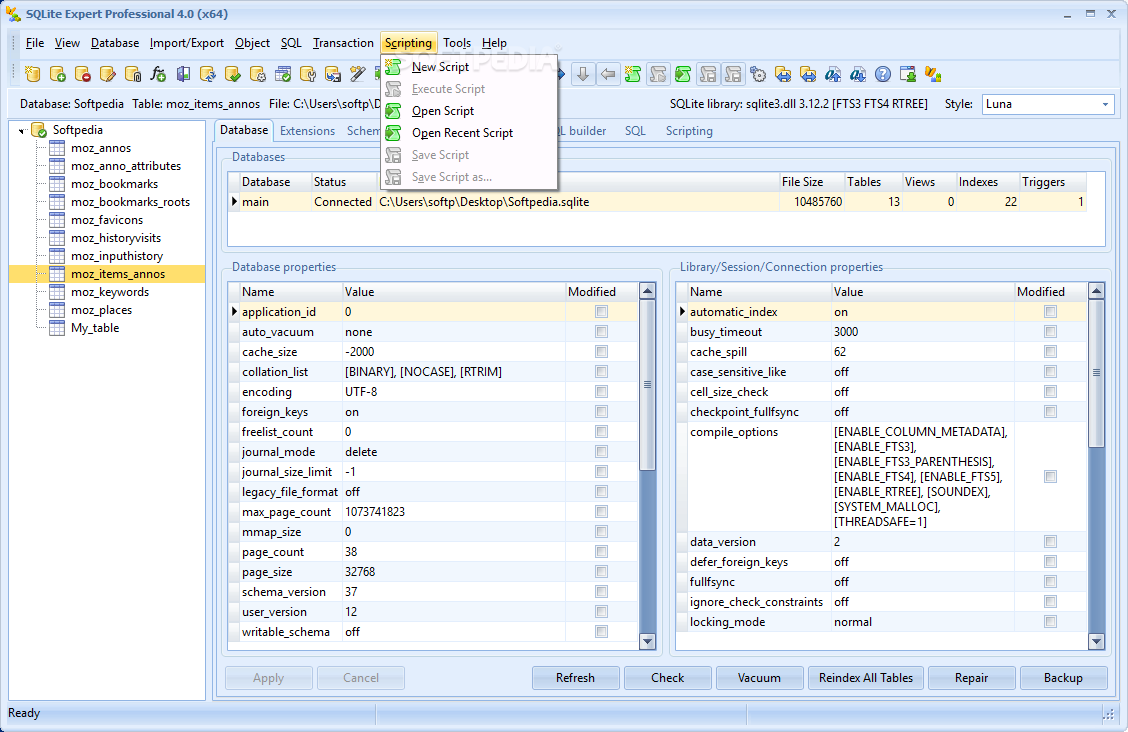
Task: Click the repair database icon with wrench
Action: point(308,74)
